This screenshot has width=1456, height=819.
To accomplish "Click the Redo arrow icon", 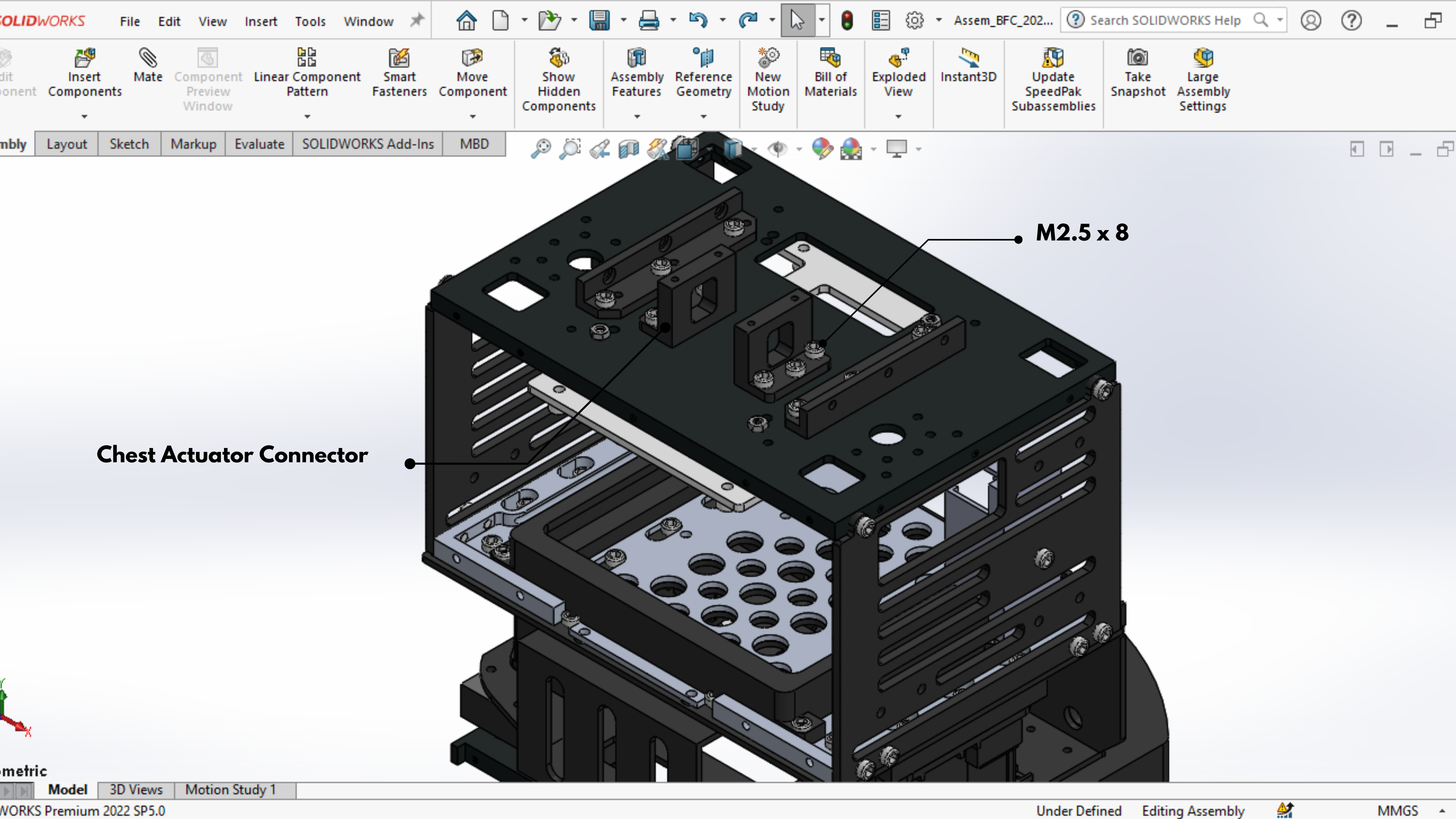I will click(x=748, y=20).
